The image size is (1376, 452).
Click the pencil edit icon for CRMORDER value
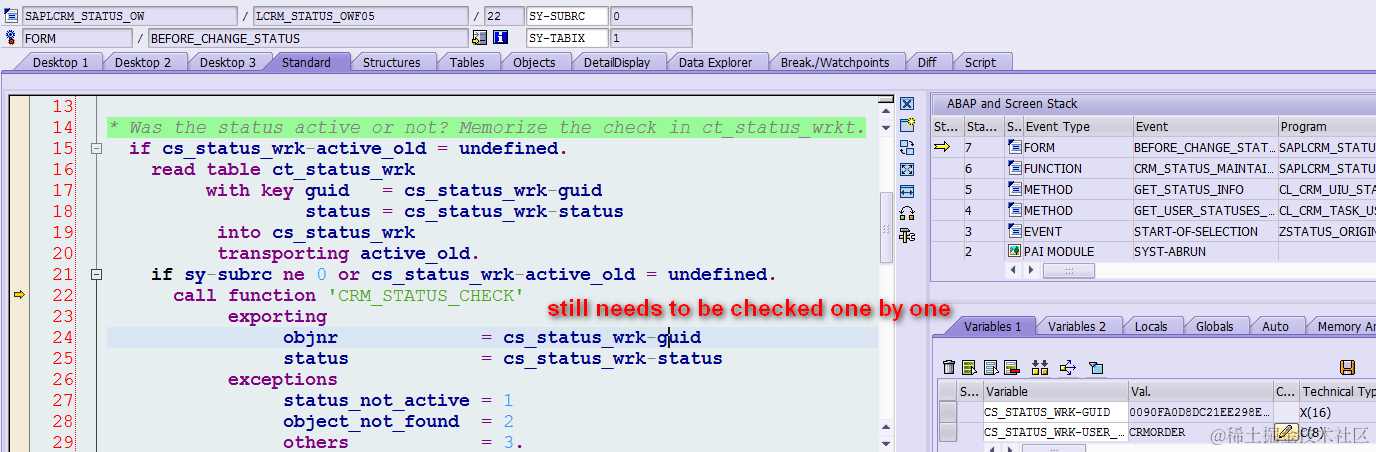1285,432
